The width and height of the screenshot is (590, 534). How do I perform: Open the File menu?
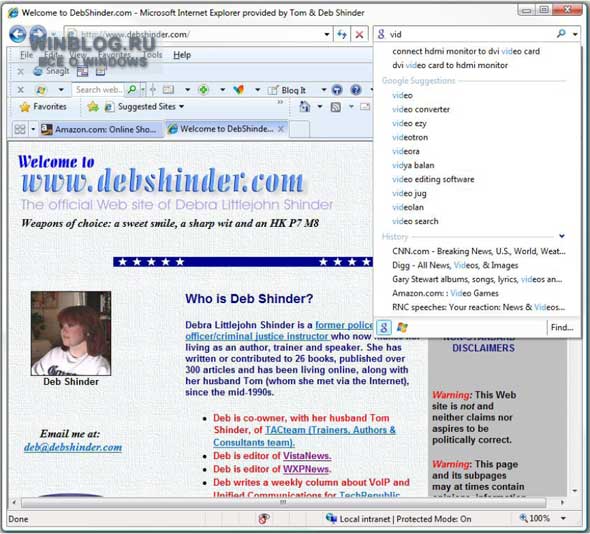pyautogui.click(x=26, y=55)
